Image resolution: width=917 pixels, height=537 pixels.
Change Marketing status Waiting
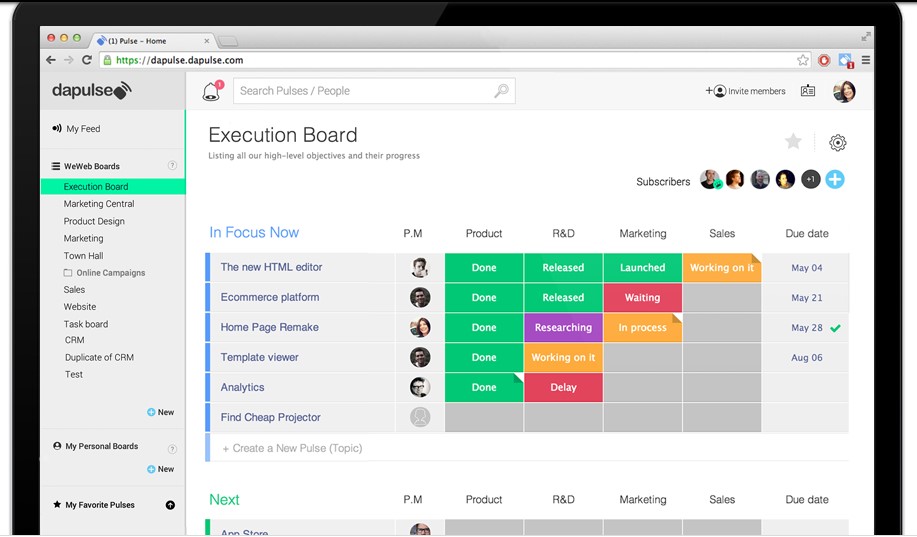pos(642,297)
